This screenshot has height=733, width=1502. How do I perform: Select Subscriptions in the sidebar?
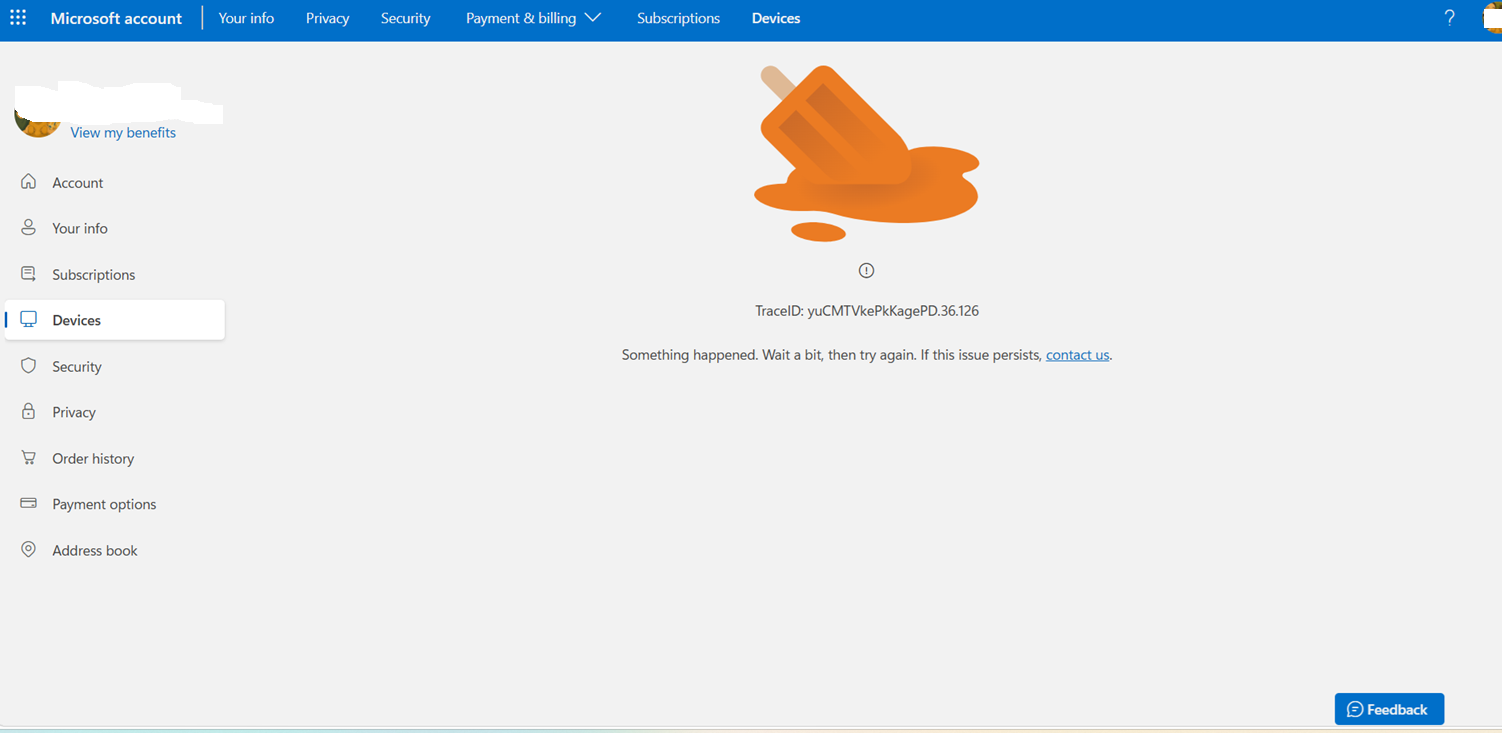tap(115, 274)
